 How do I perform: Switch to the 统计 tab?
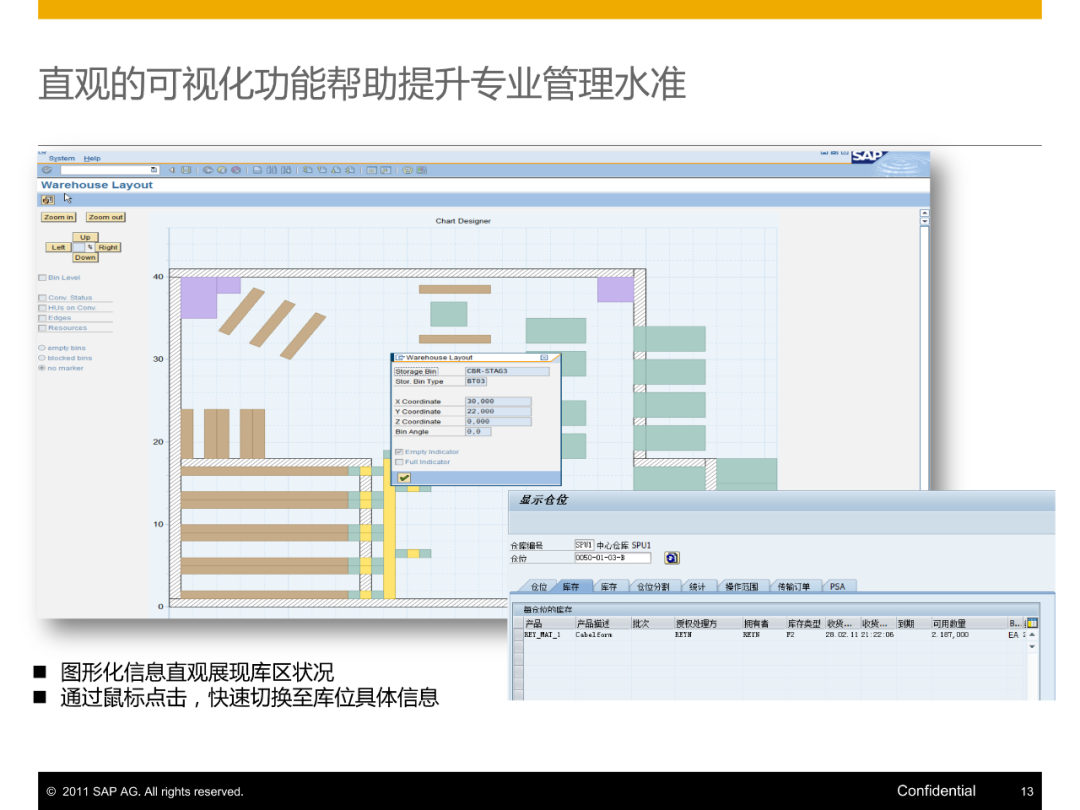pyautogui.click(x=697, y=587)
